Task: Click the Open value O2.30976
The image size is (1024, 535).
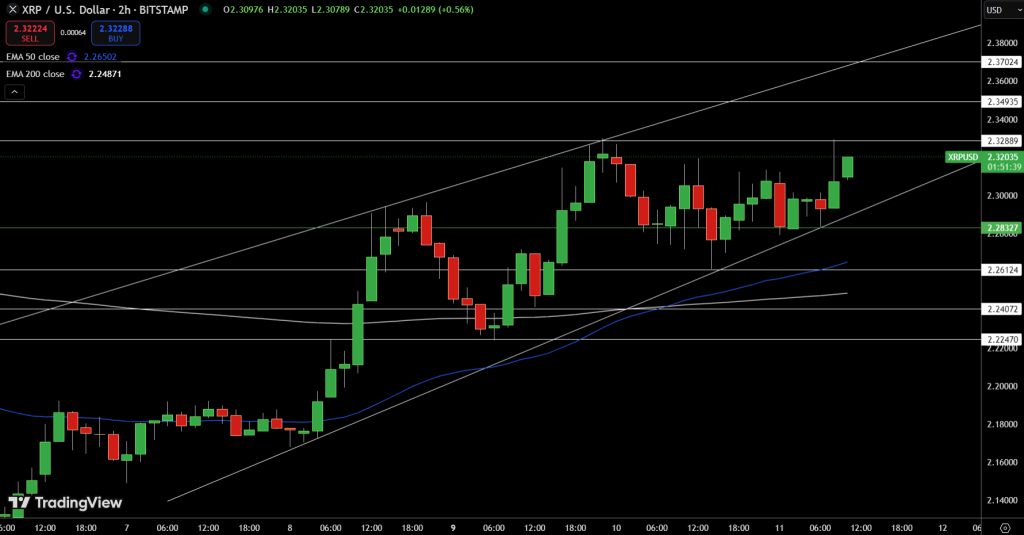Action: pos(244,10)
